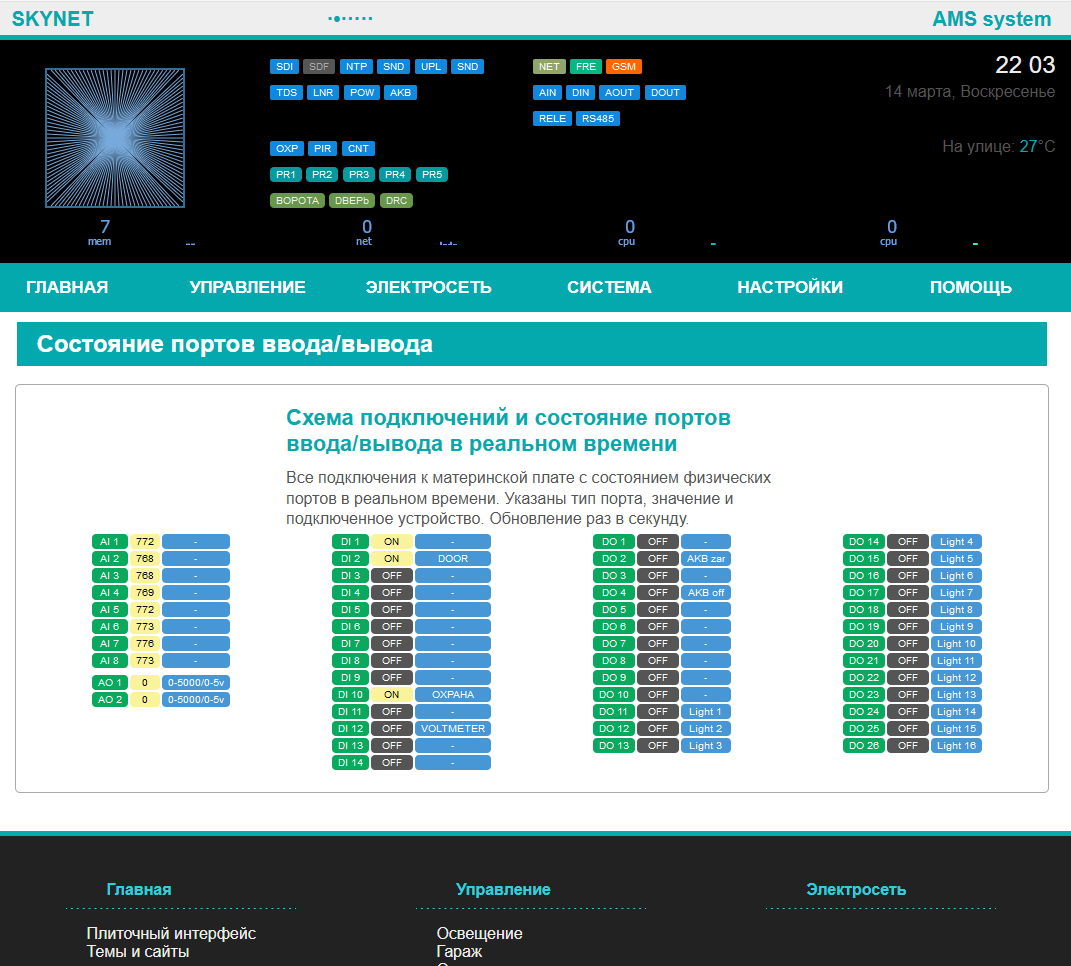Viewport: 1071px width, 966px height.
Task: Expand the СИСТЕМА navigation menu
Action: click(609, 288)
